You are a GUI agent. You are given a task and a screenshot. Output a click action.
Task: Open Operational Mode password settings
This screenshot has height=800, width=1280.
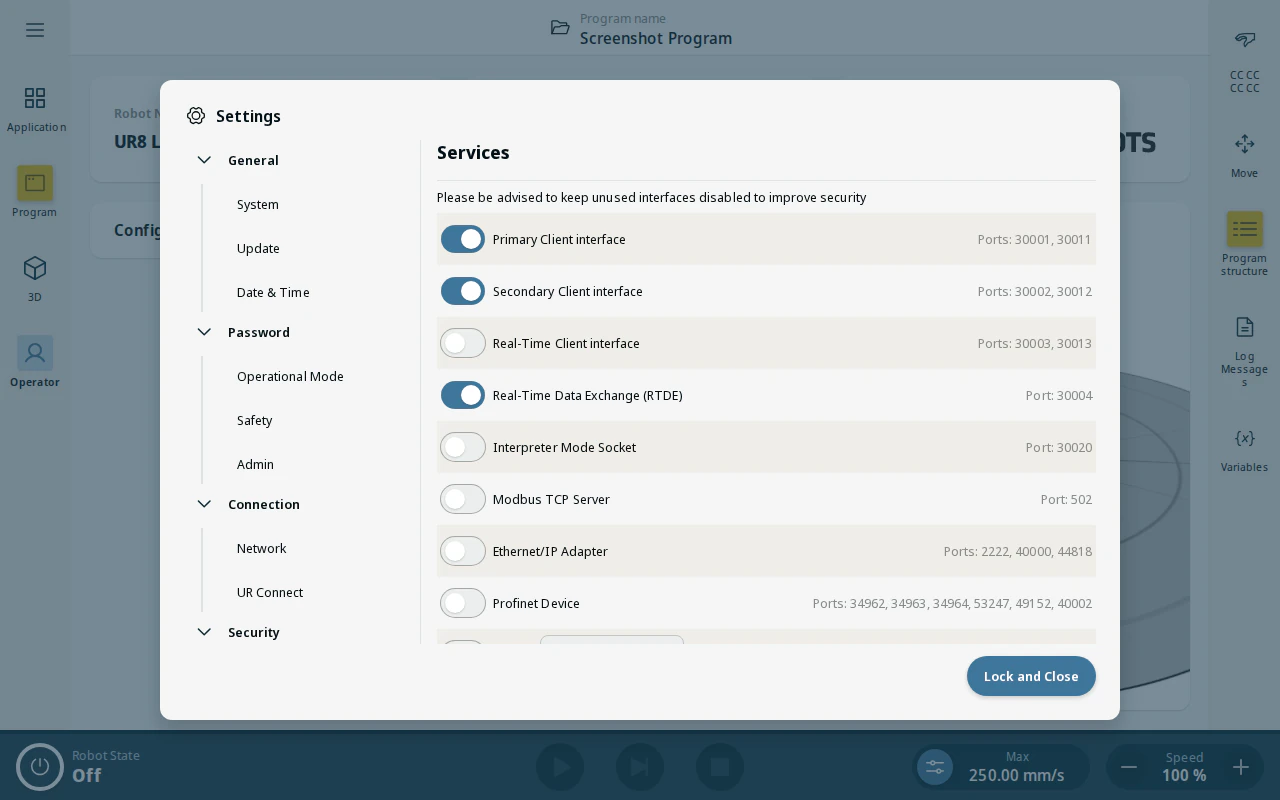[290, 376]
